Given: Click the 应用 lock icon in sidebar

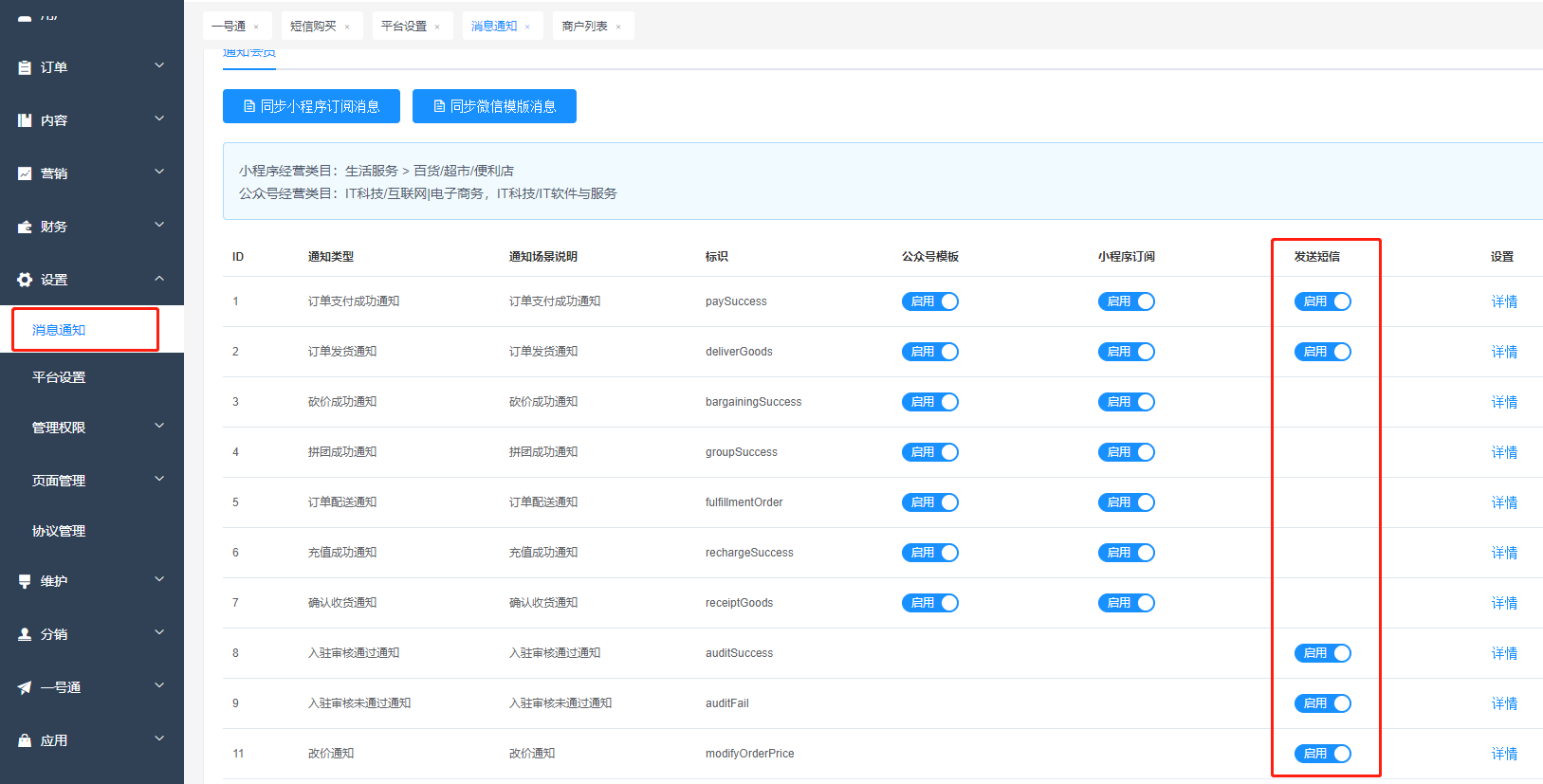Looking at the screenshot, I should point(25,740).
